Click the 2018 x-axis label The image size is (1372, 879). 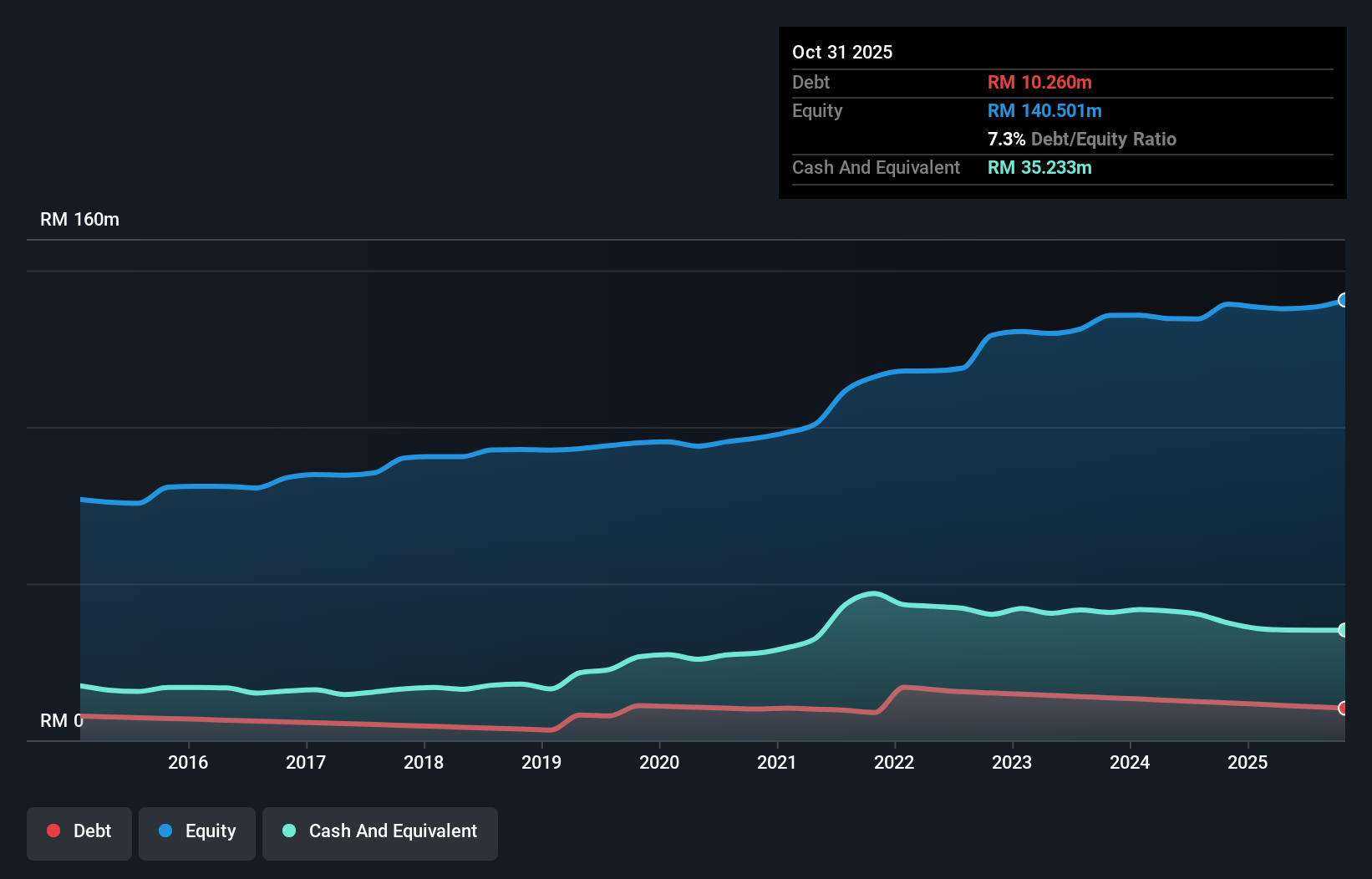[424, 762]
